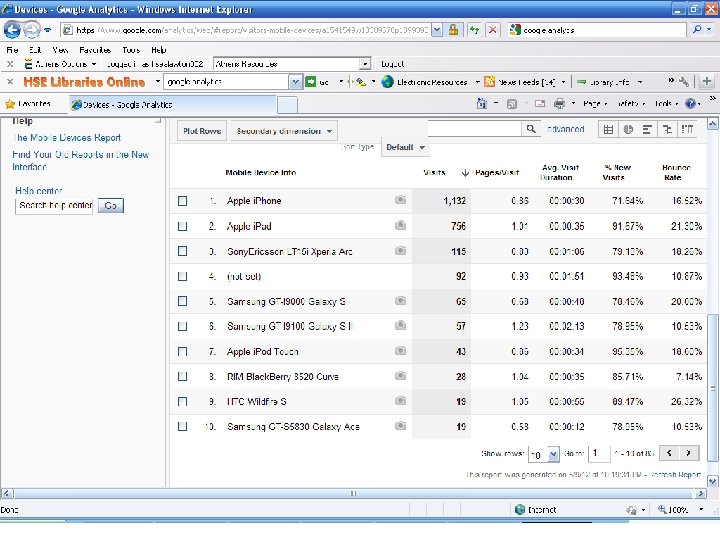Click the green refresh arrows icon
The width and height of the screenshot is (720, 540).
(x=474, y=30)
